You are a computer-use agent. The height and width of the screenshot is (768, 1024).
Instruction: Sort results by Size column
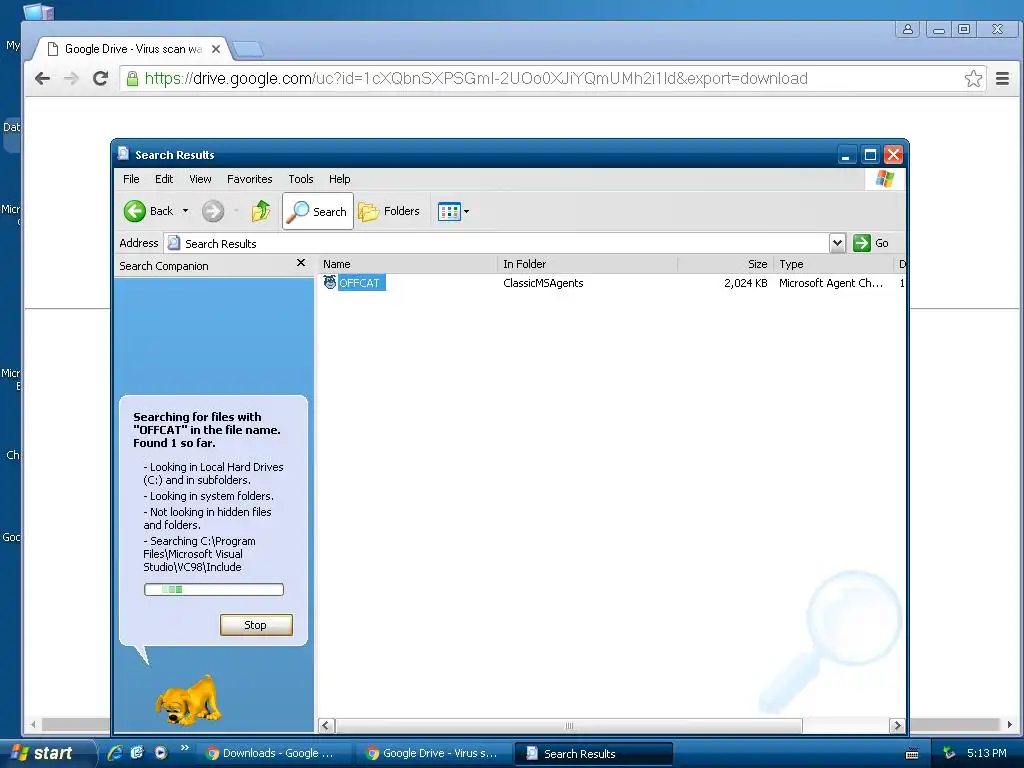coord(726,264)
